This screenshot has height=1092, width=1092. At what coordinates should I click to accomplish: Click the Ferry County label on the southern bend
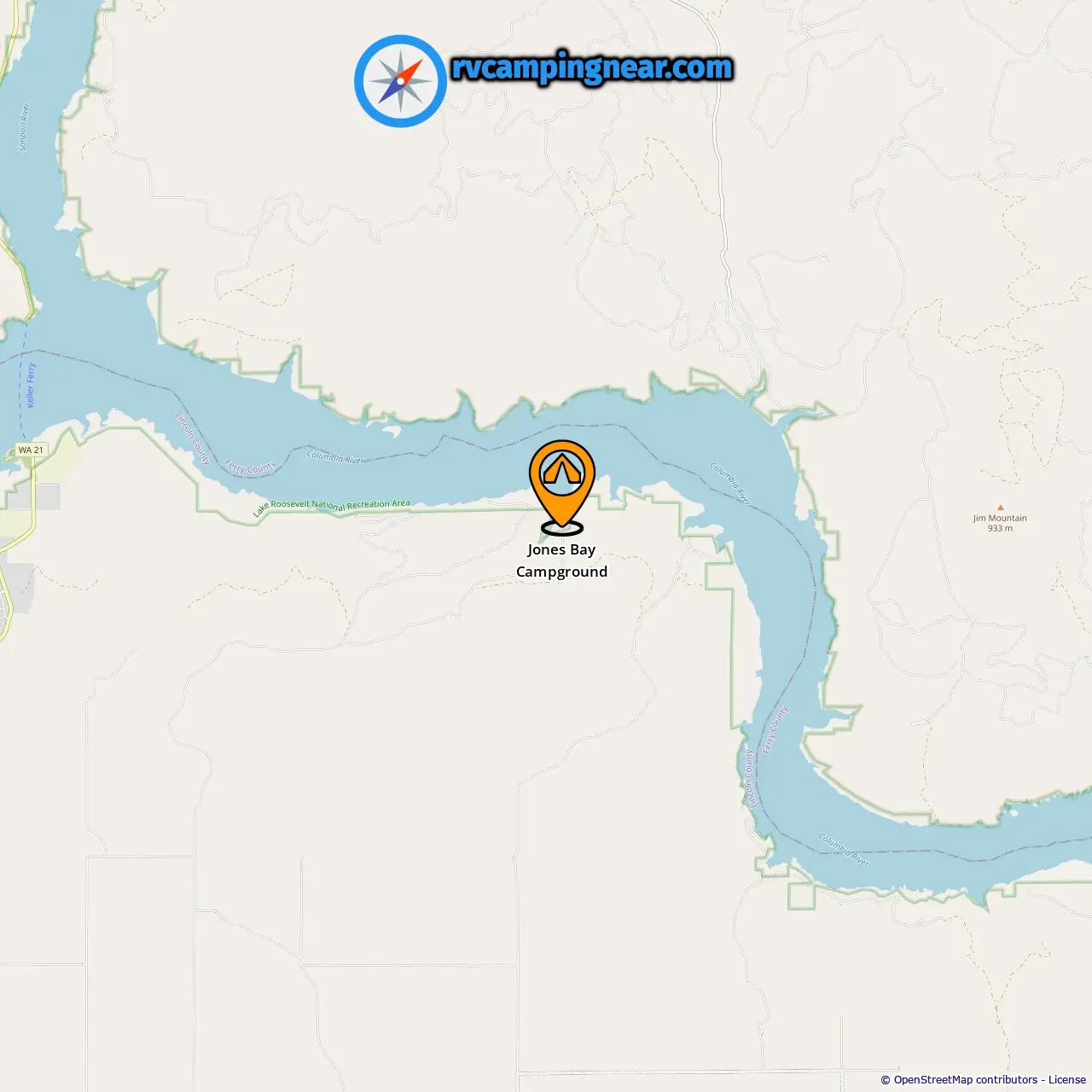(775, 729)
